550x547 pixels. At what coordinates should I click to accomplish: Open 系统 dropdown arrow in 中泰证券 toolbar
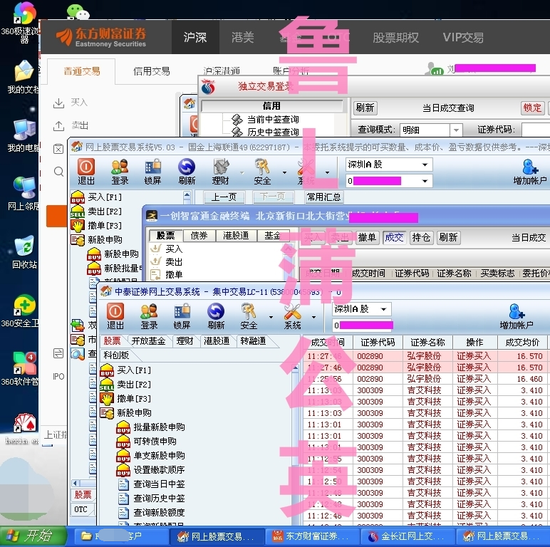coord(314,317)
